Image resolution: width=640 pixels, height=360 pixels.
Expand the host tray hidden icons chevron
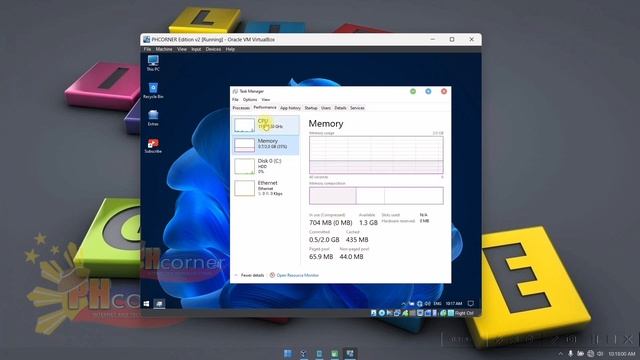[x=560, y=353]
